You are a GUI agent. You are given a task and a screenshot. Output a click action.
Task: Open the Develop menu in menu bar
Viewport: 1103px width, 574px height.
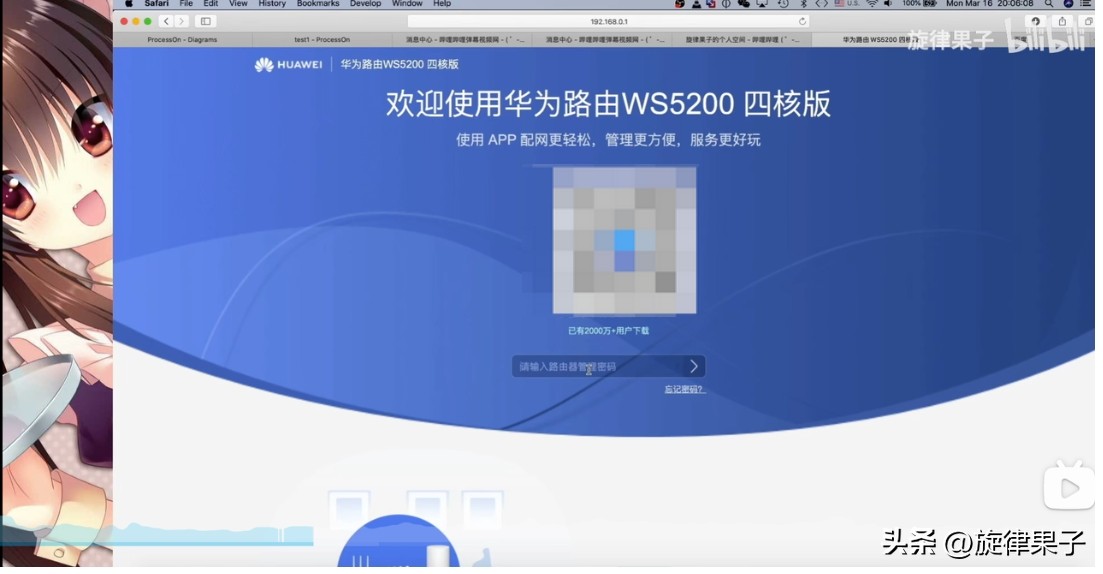366,4
